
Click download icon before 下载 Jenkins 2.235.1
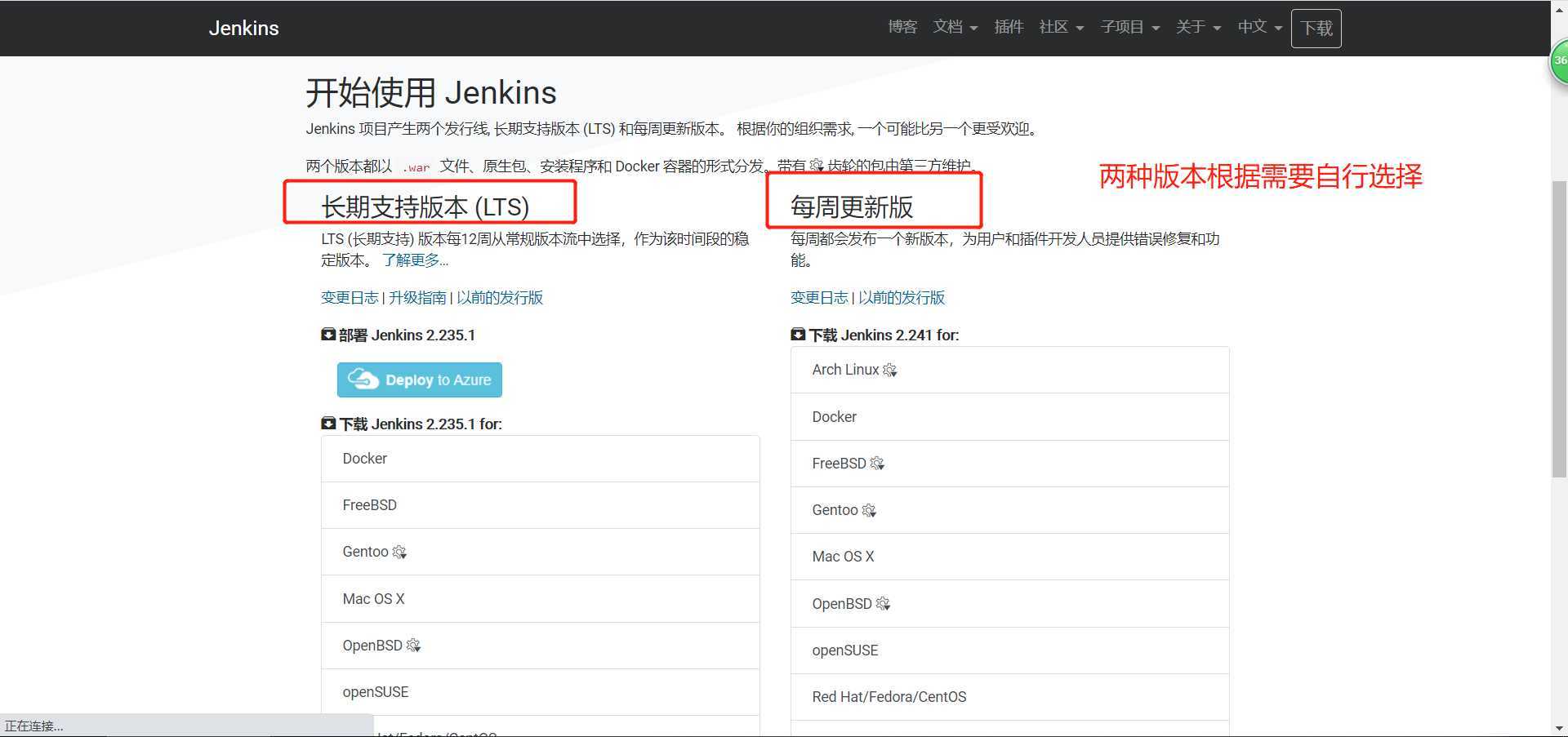tap(328, 424)
